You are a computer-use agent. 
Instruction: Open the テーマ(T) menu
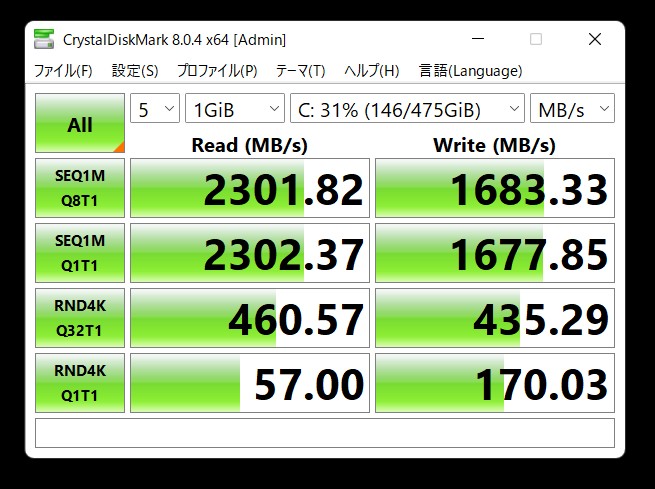(x=300, y=71)
